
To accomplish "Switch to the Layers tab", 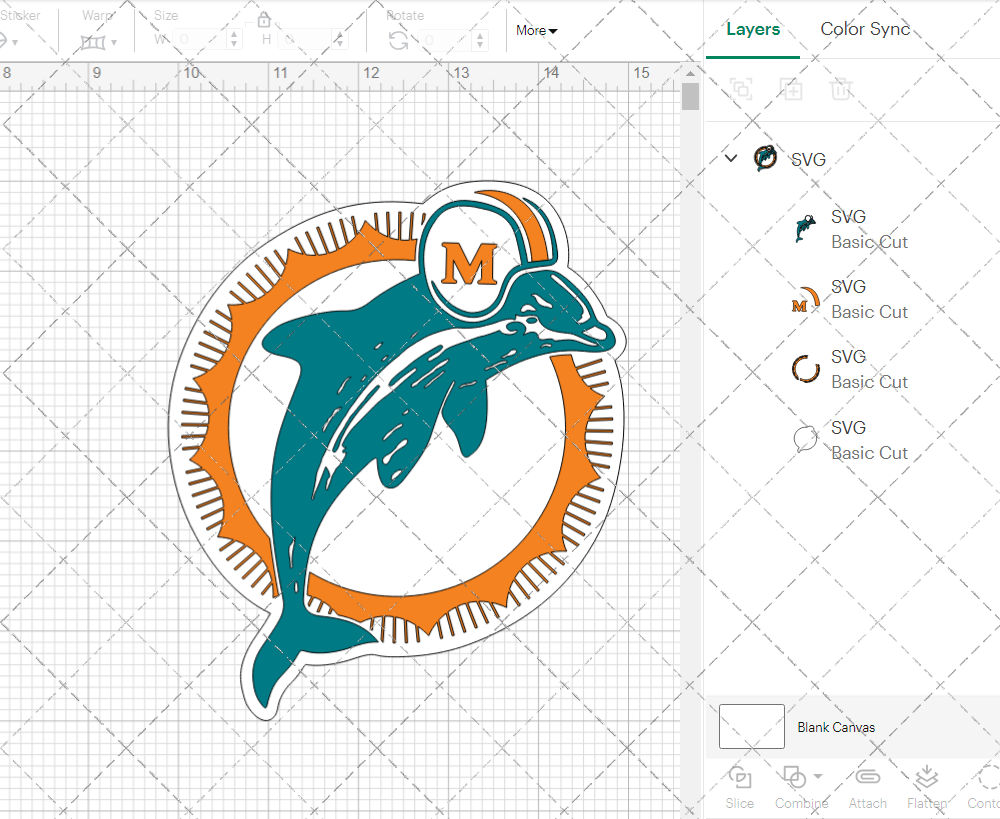I will (753, 29).
